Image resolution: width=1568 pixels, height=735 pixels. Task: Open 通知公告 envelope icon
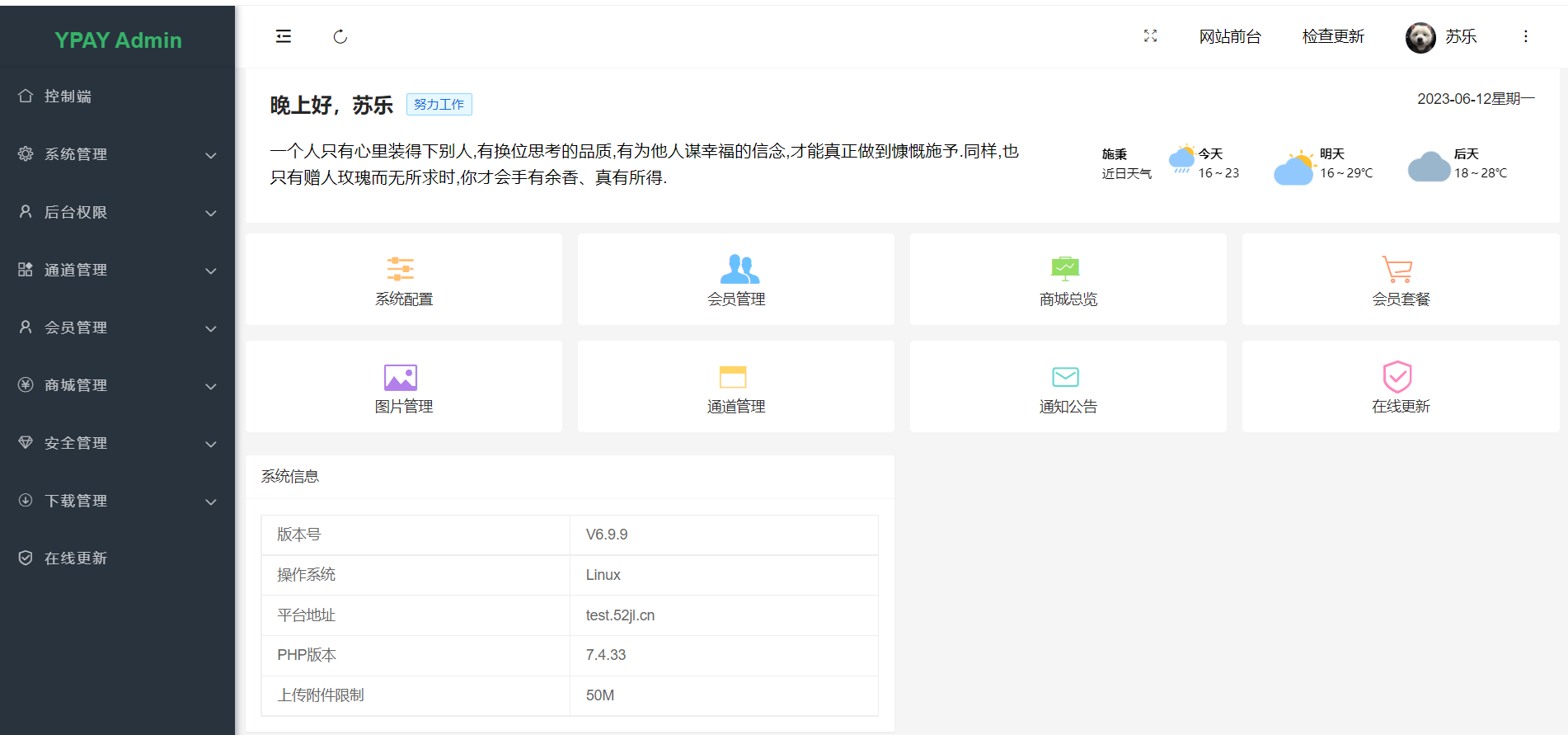[1065, 377]
